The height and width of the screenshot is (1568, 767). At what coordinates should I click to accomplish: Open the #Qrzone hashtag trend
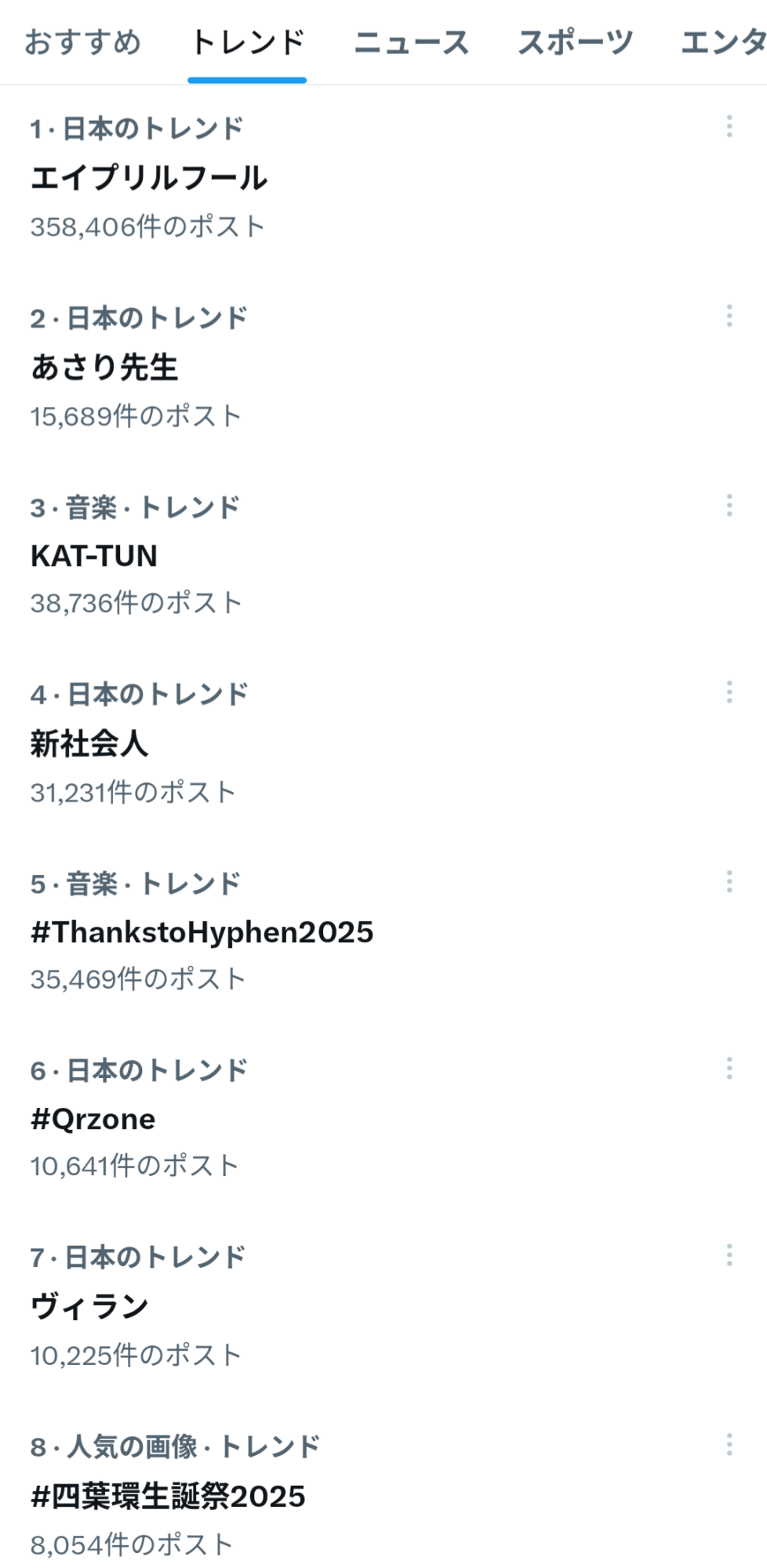coord(93,1119)
